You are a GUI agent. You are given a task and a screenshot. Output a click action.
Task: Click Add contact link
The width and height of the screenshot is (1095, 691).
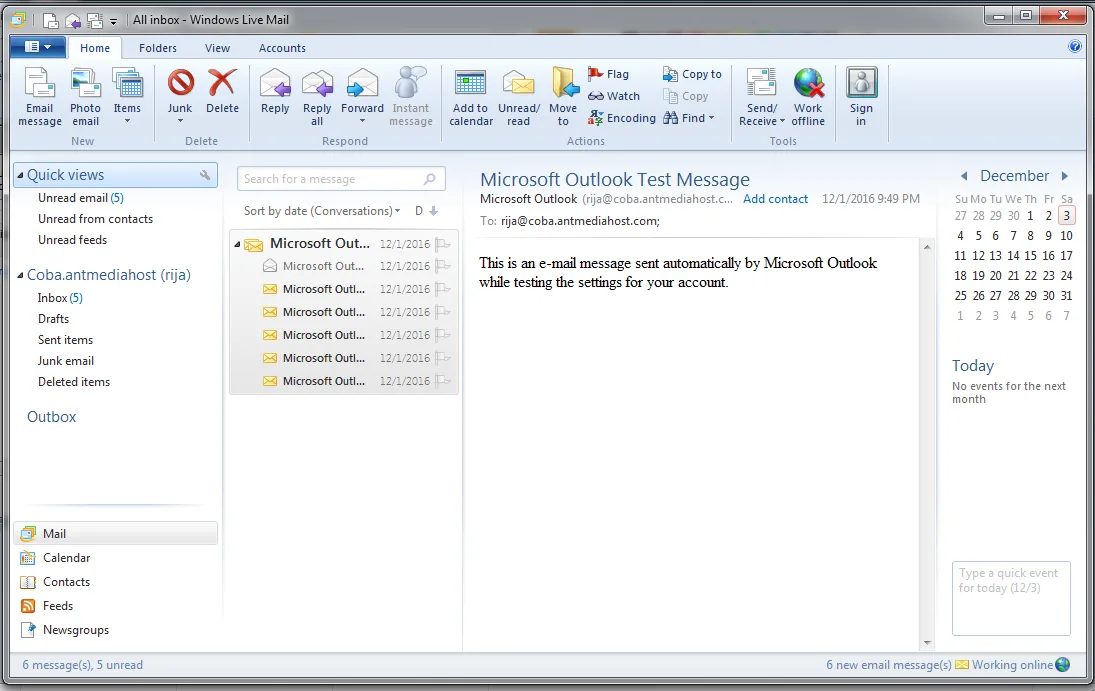tap(775, 199)
